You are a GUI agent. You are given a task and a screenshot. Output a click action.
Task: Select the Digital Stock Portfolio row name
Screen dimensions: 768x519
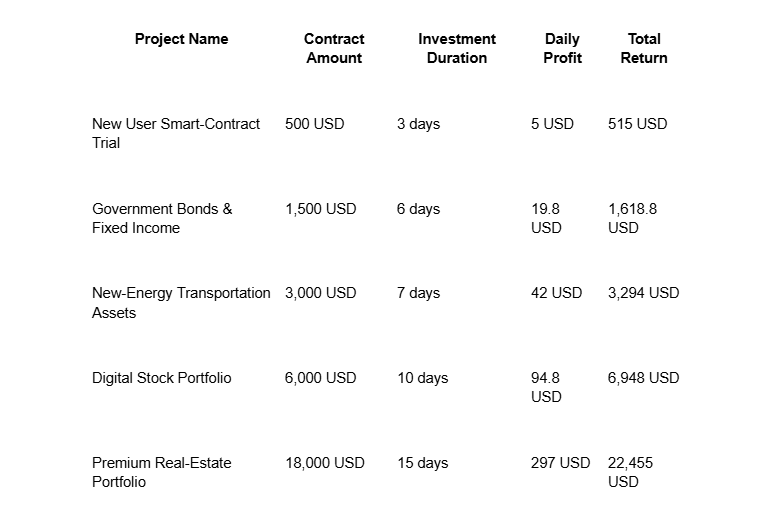click(x=162, y=378)
